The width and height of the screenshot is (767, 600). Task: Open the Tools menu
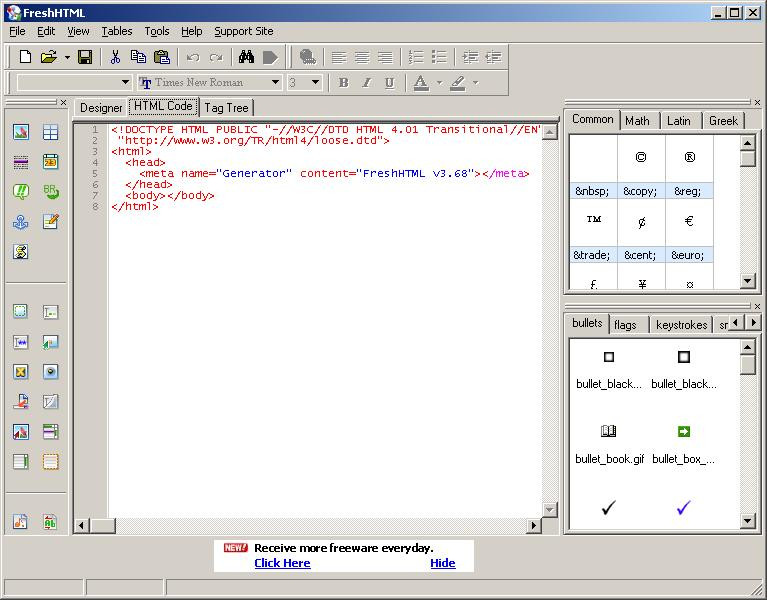[157, 31]
